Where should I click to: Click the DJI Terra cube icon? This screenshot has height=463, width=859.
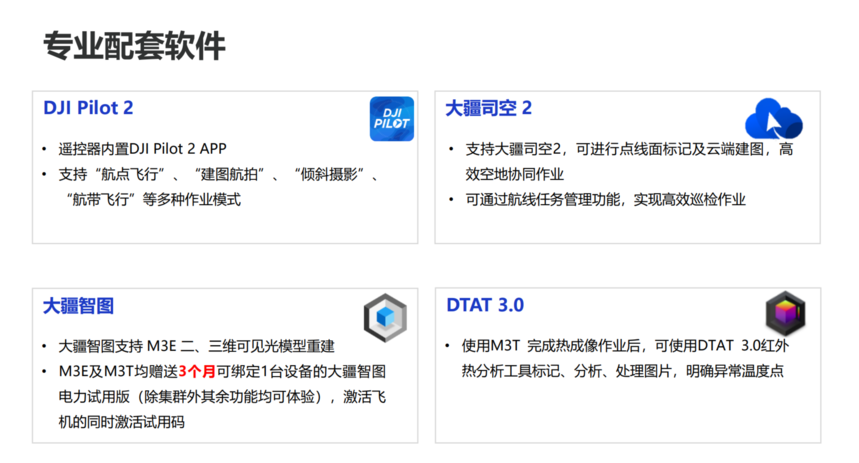pyautogui.click(x=385, y=318)
